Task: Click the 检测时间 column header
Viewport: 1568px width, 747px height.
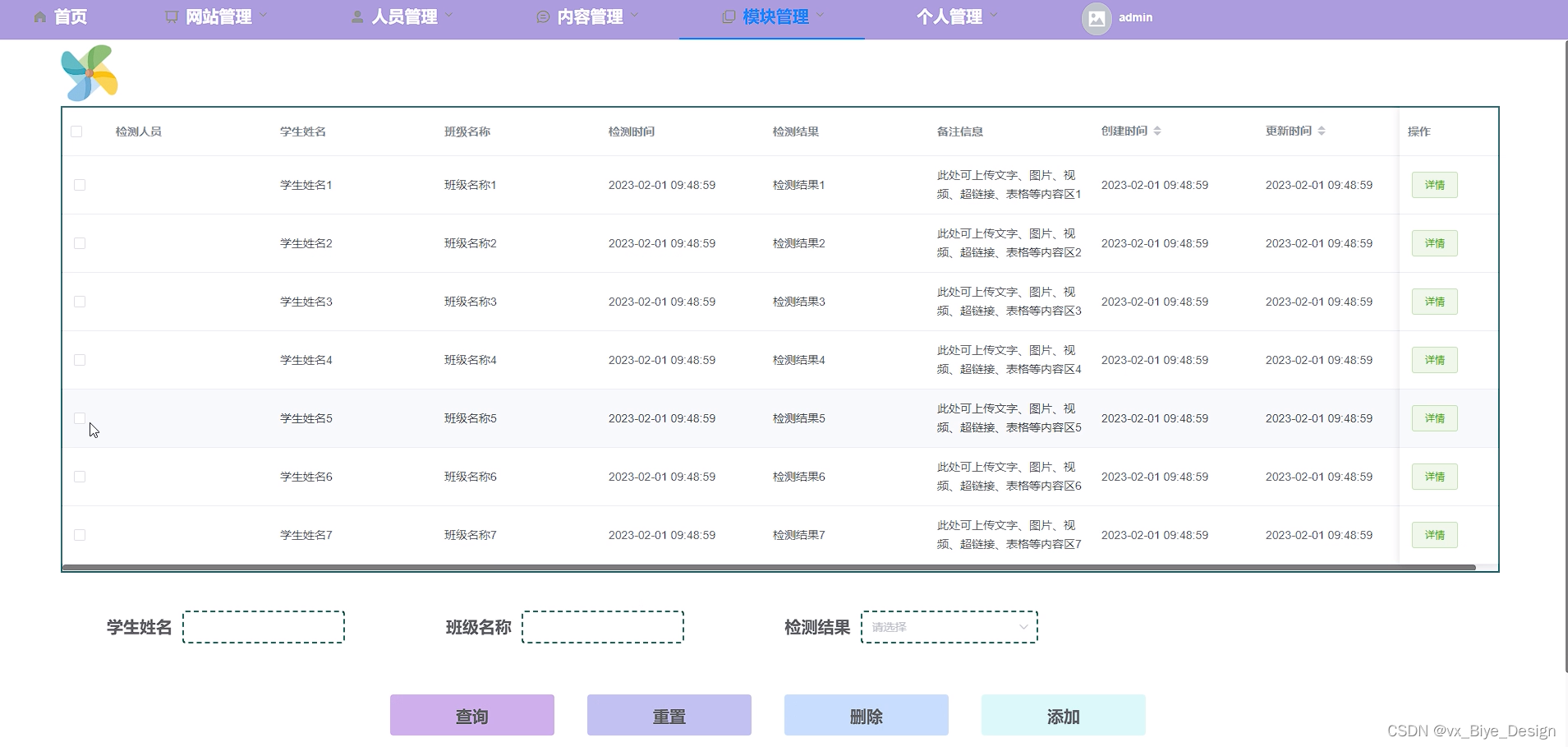Action: tap(632, 131)
